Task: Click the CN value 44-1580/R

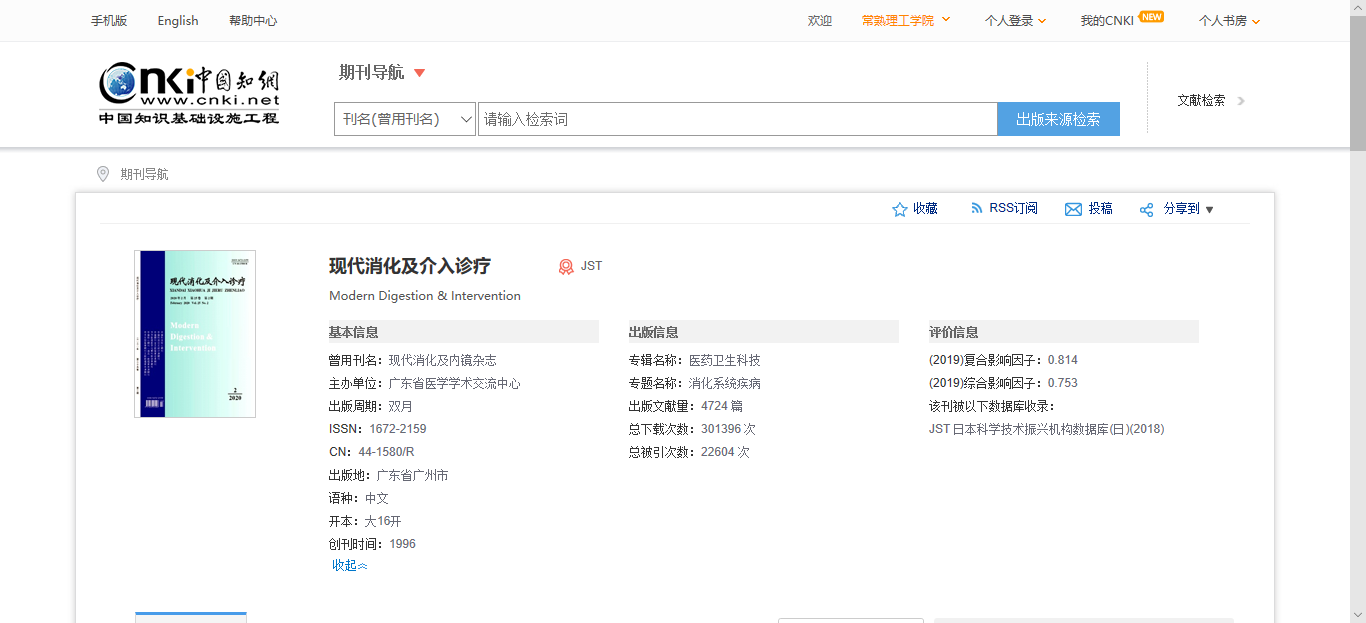Action: click(x=386, y=452)
